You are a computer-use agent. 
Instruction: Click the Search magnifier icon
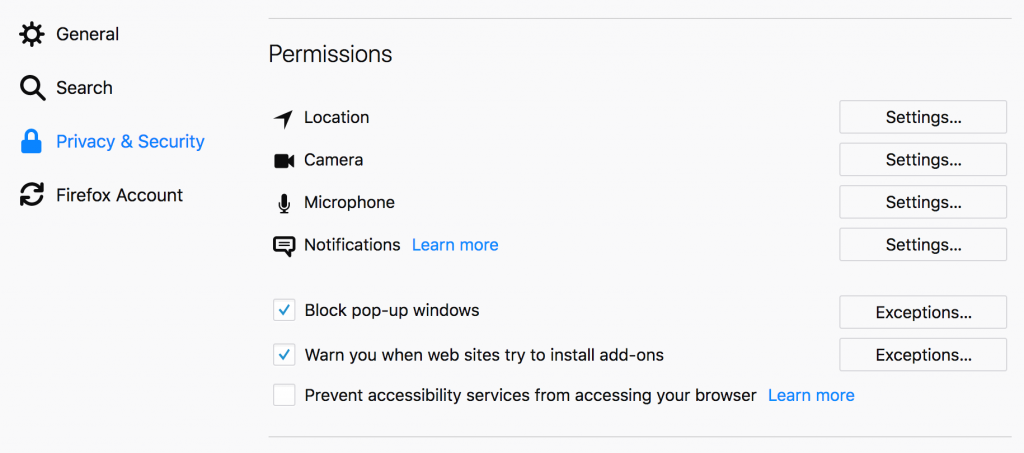[x=32, y=88]
